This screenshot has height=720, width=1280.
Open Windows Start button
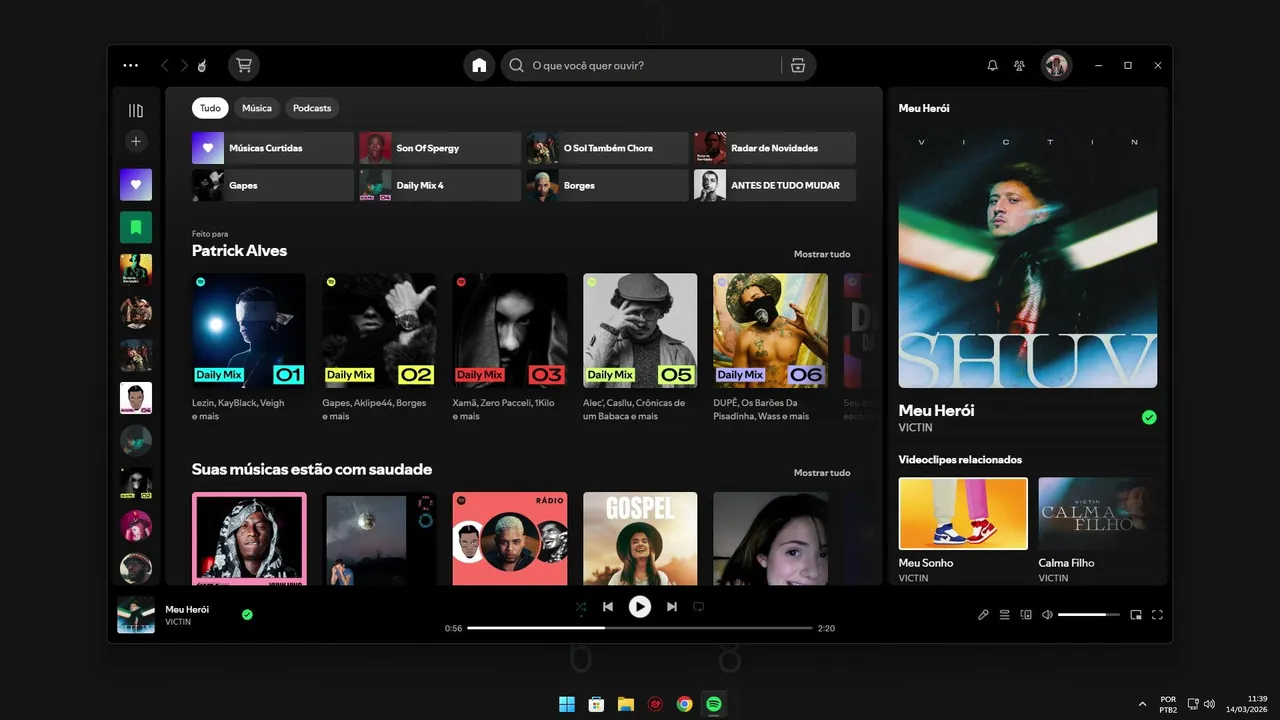pyautogui.click(x=567, y=704)
